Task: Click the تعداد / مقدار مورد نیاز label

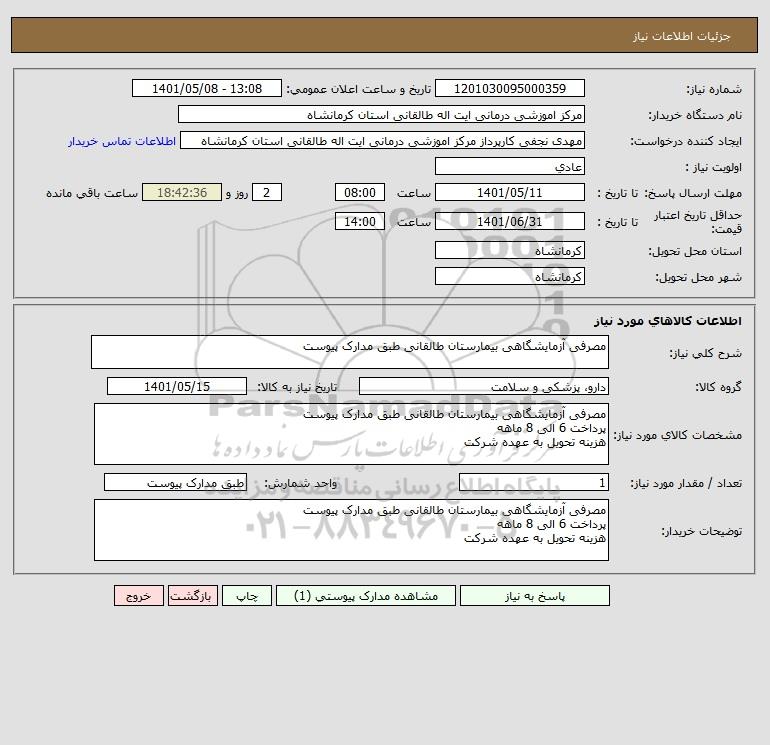Action: pyautogui.click(x=686, y=483)
